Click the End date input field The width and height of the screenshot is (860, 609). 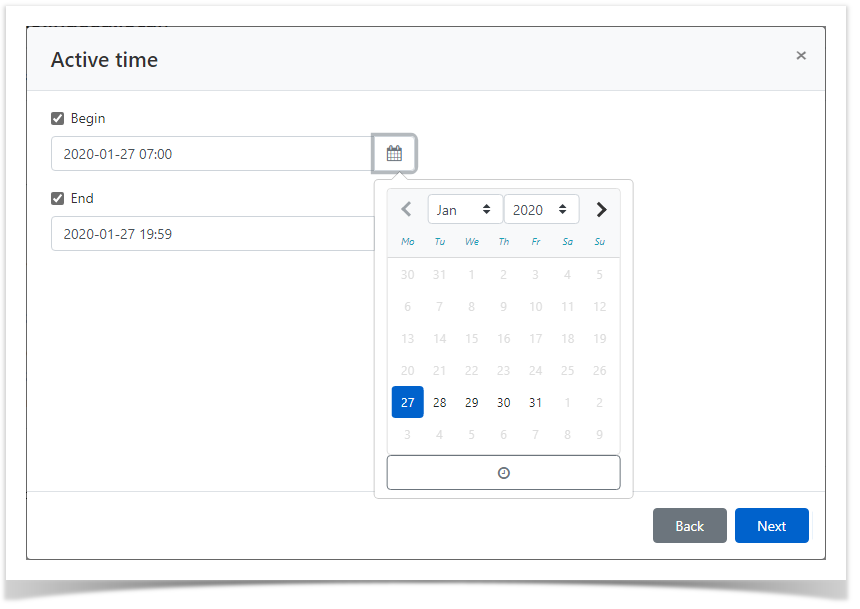[x=200, y=233]
